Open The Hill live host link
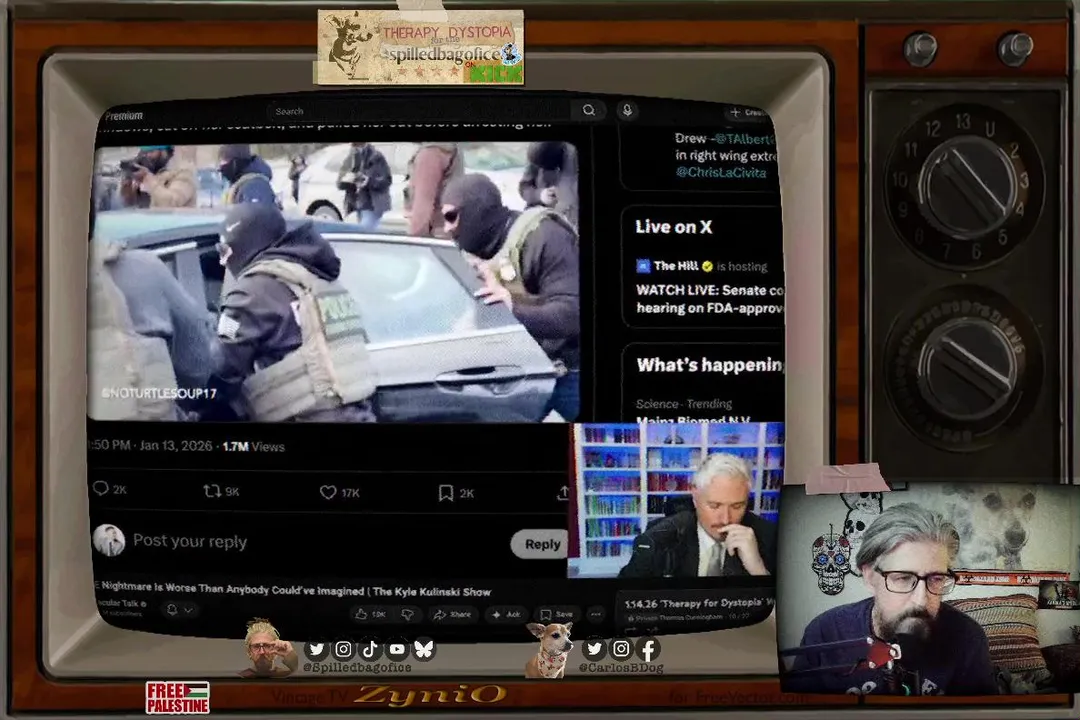This screenshot has width=1080, height=720. tap(675, 266)
